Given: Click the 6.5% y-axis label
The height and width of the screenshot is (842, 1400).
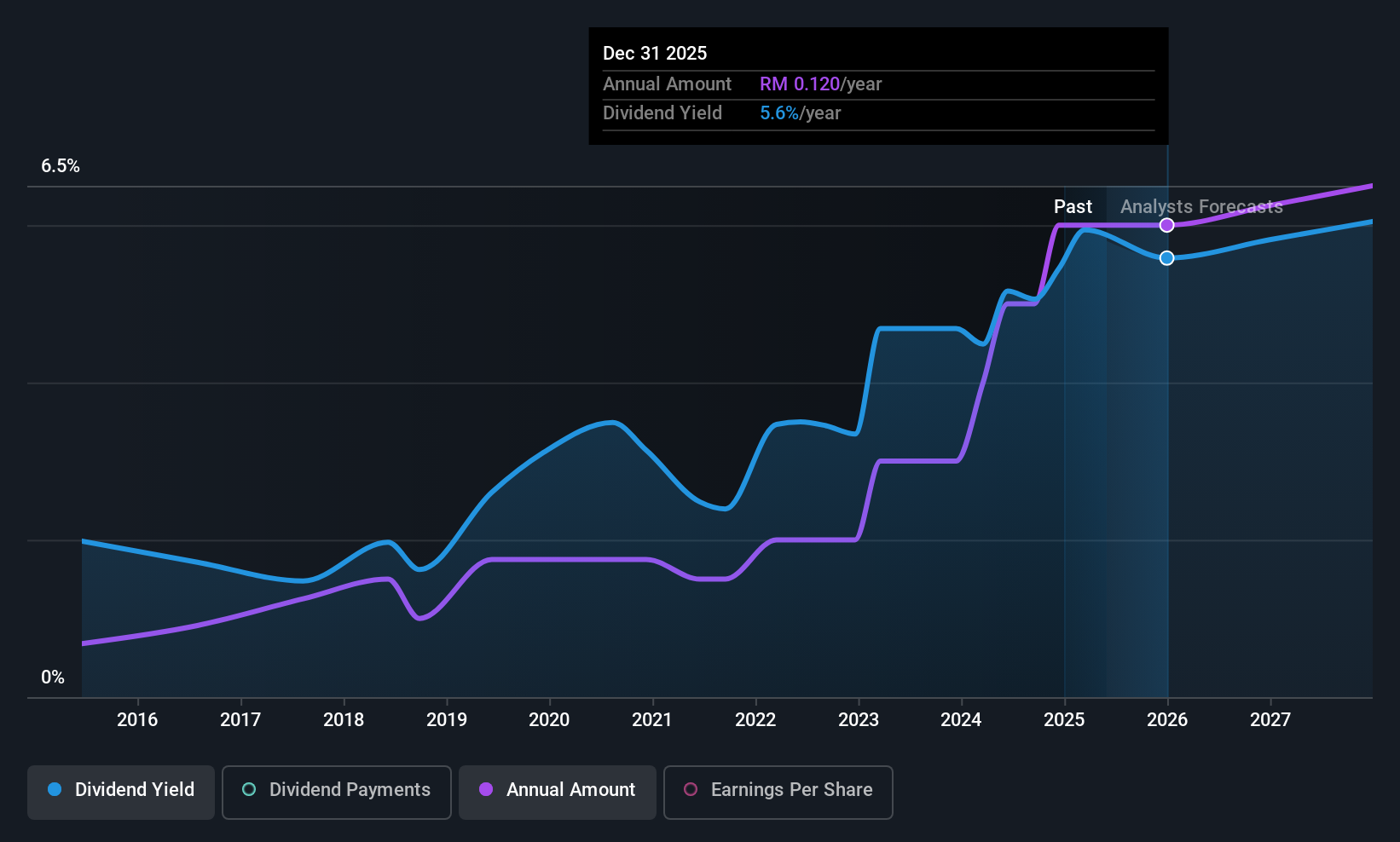Looking at the screenshot, I should coord(61,166).
